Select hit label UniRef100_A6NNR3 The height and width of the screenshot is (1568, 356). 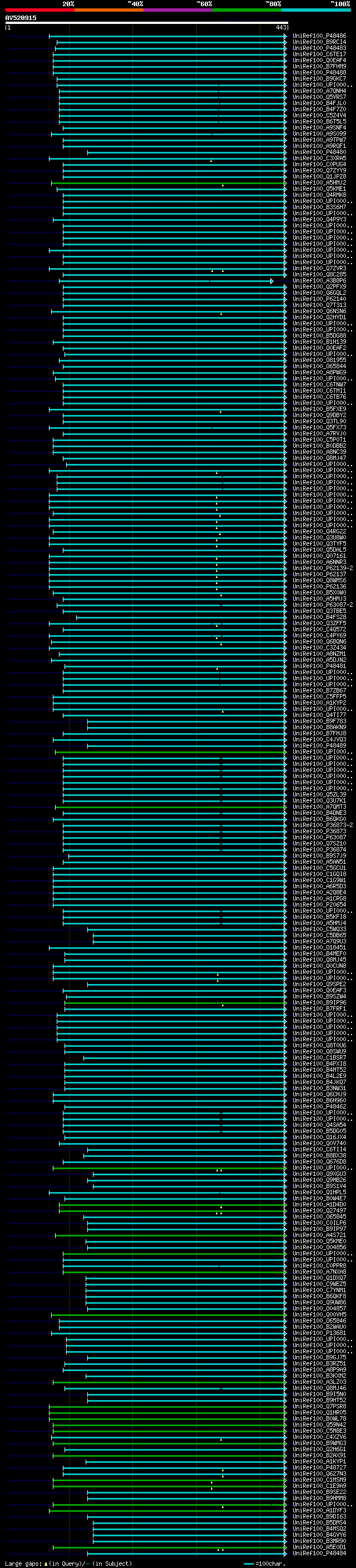click(319, 562)
